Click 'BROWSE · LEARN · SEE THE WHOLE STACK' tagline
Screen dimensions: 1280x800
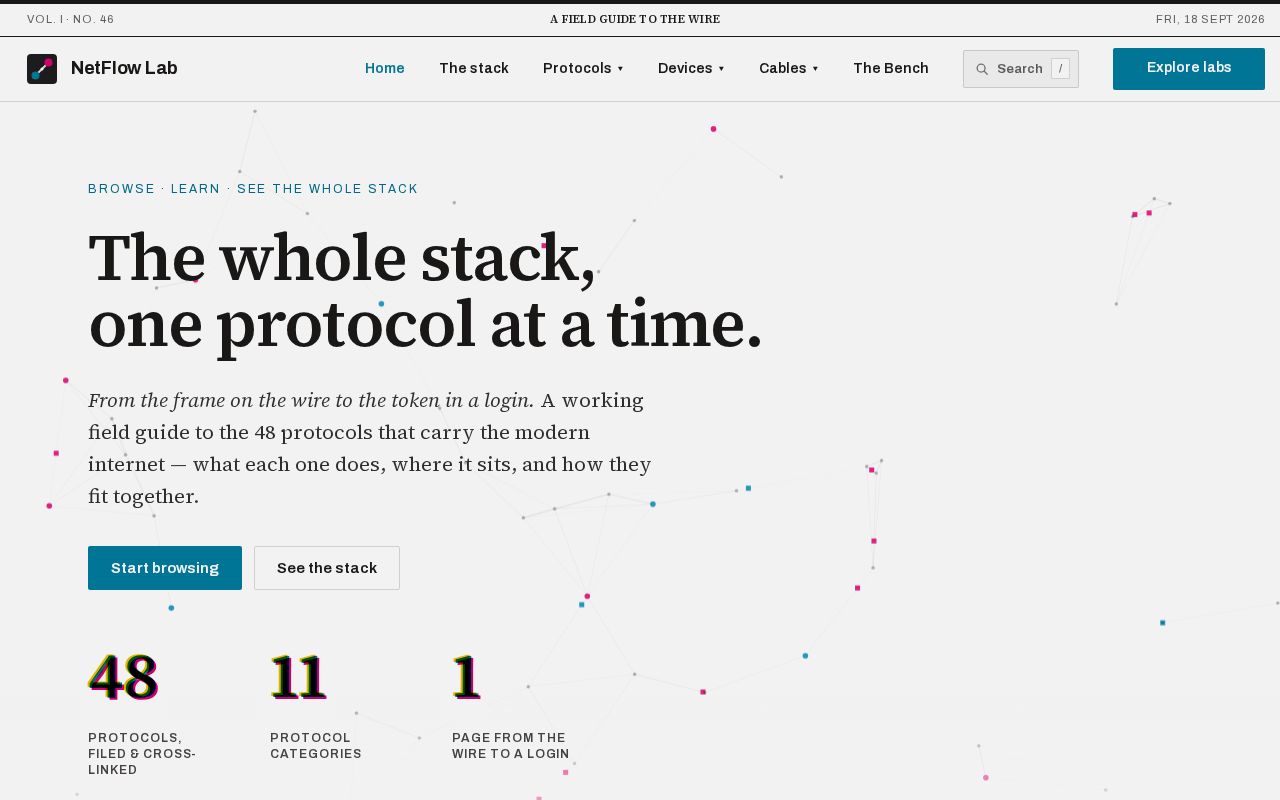(x=253, y=189)
